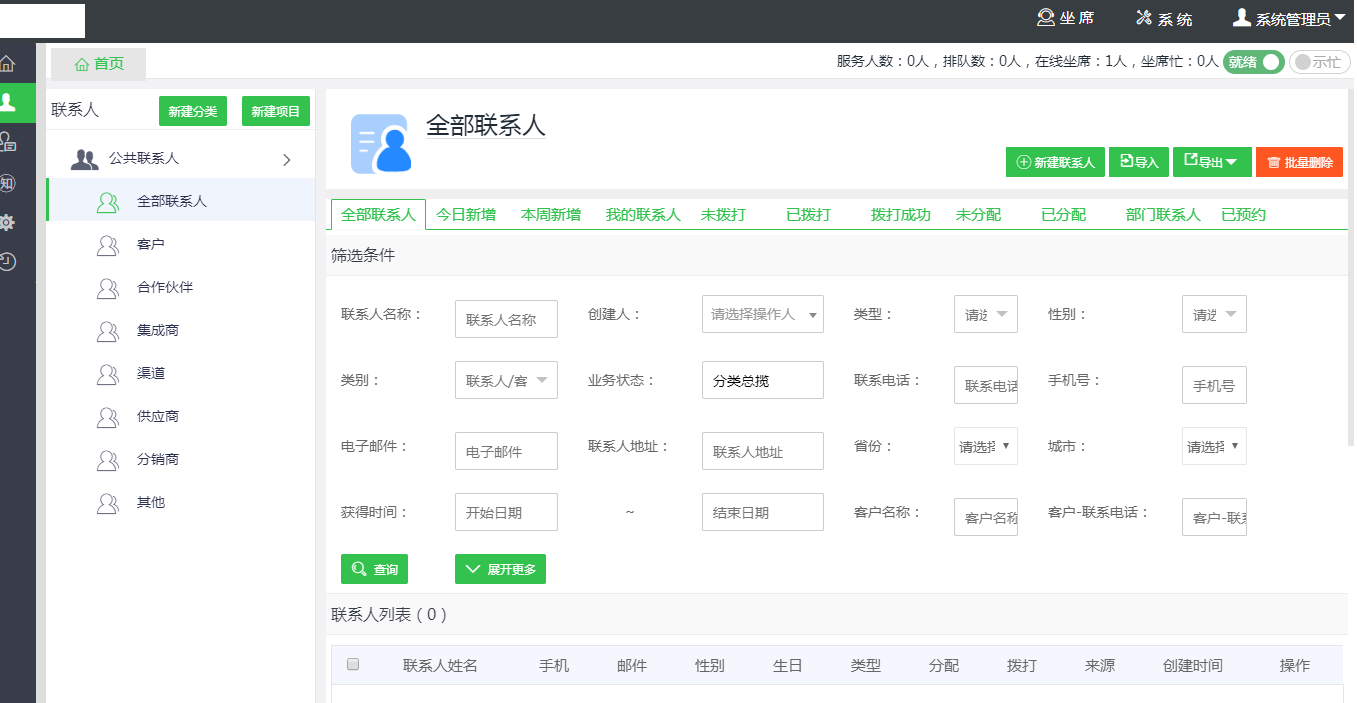Open the 省份 province dropdown

click(x=985, y=446)
